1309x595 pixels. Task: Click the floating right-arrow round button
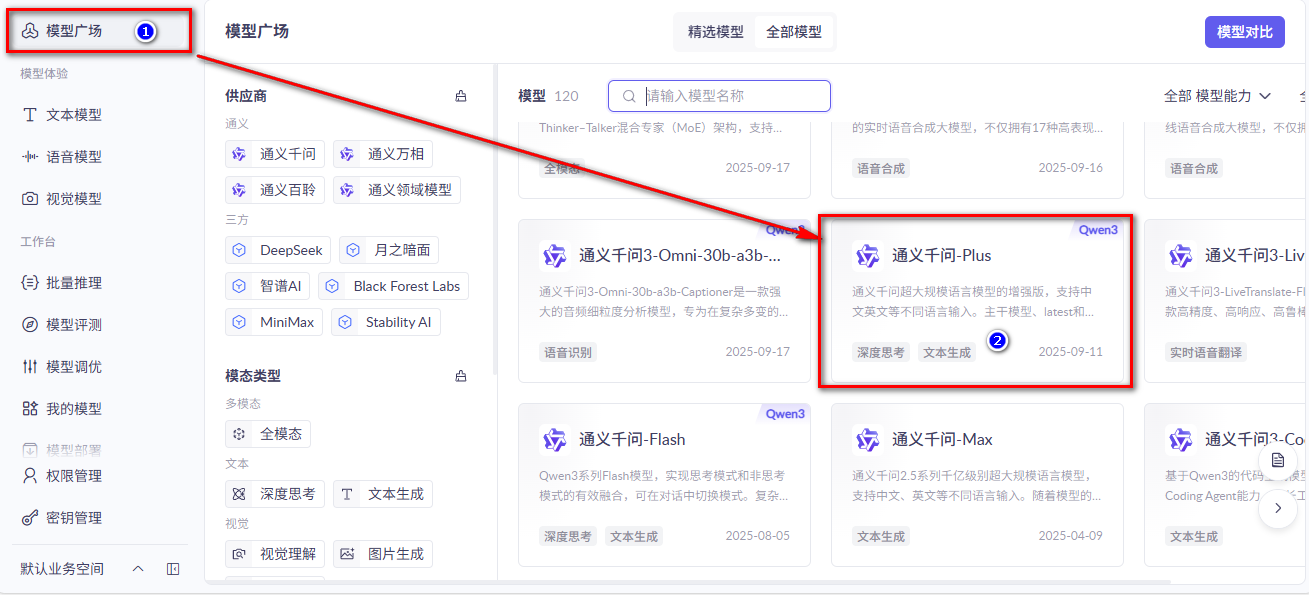pyautogui.click(x=1277, y=508)
